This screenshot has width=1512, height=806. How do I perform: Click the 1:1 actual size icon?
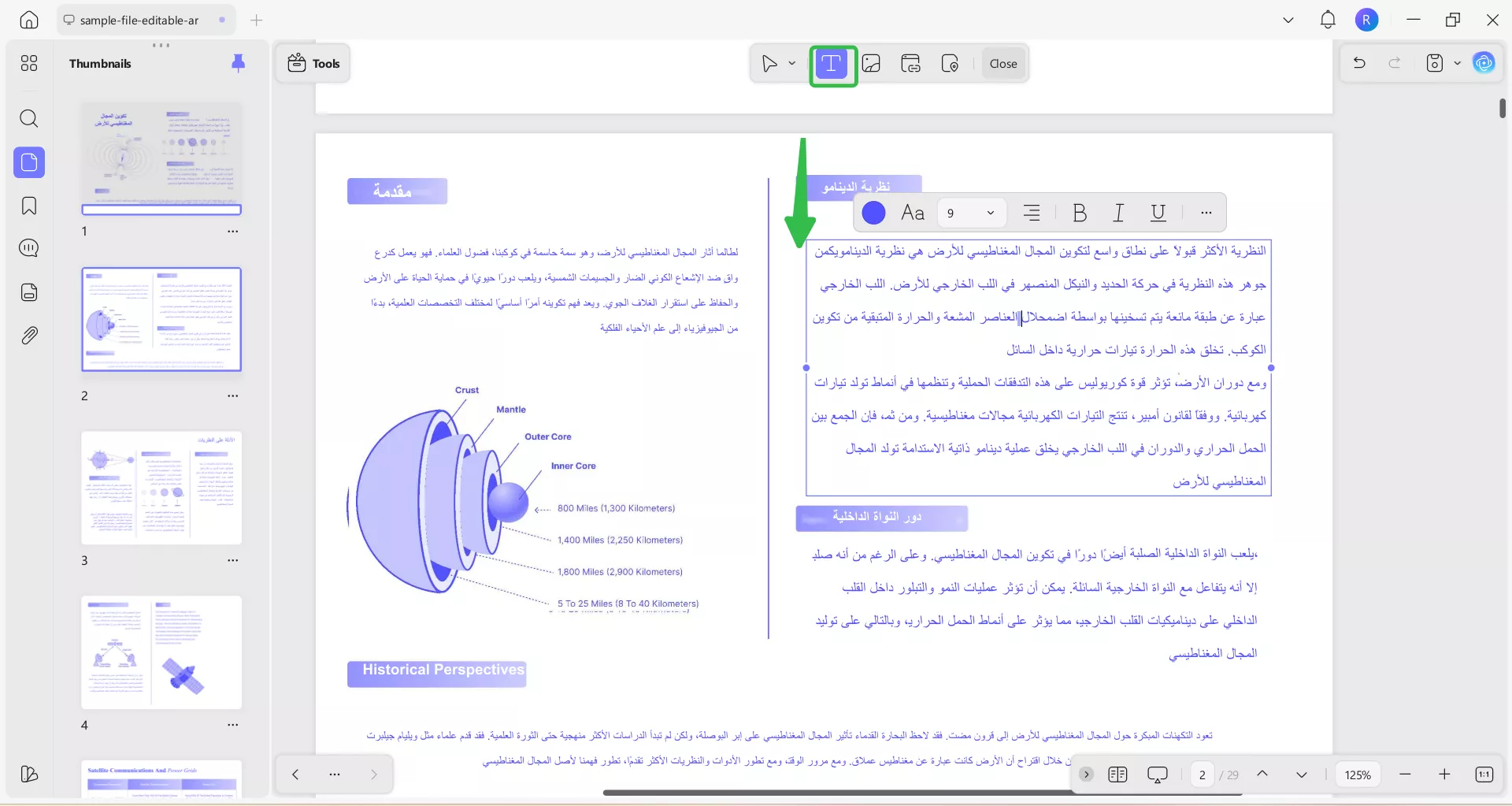click(1484, 774)
